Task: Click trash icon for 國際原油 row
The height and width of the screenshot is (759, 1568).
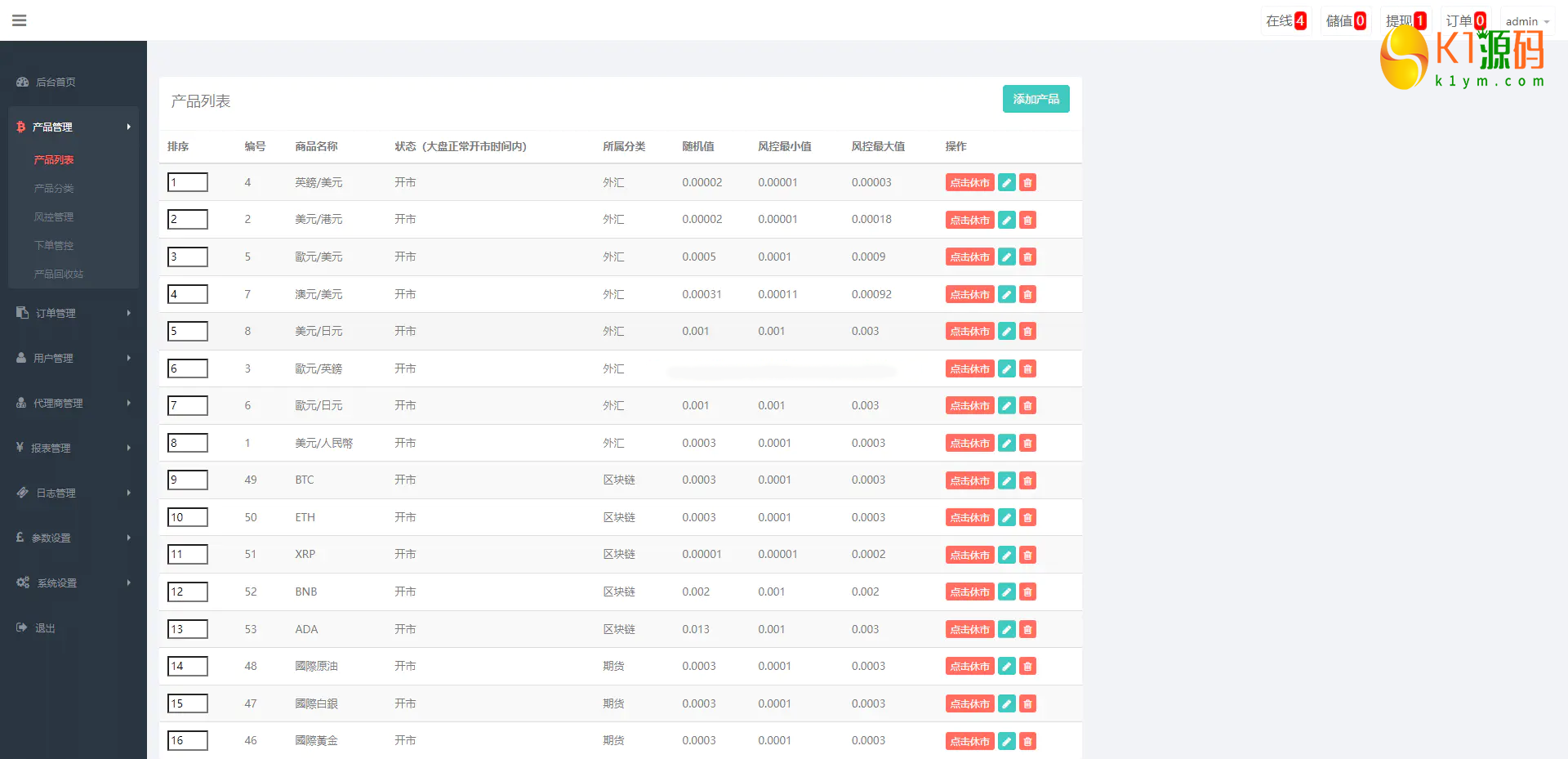Action: coord(1027,667)
